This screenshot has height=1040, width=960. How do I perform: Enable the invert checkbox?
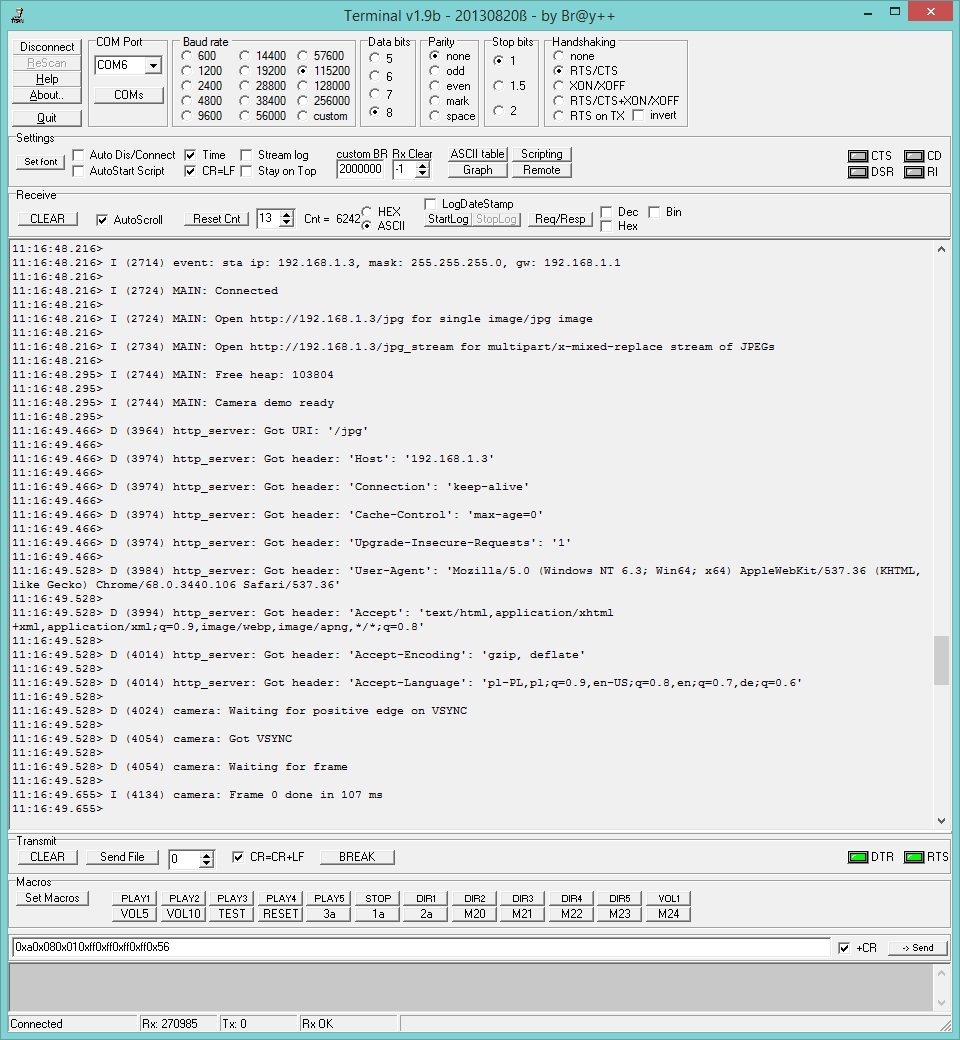tap(638, 115)
